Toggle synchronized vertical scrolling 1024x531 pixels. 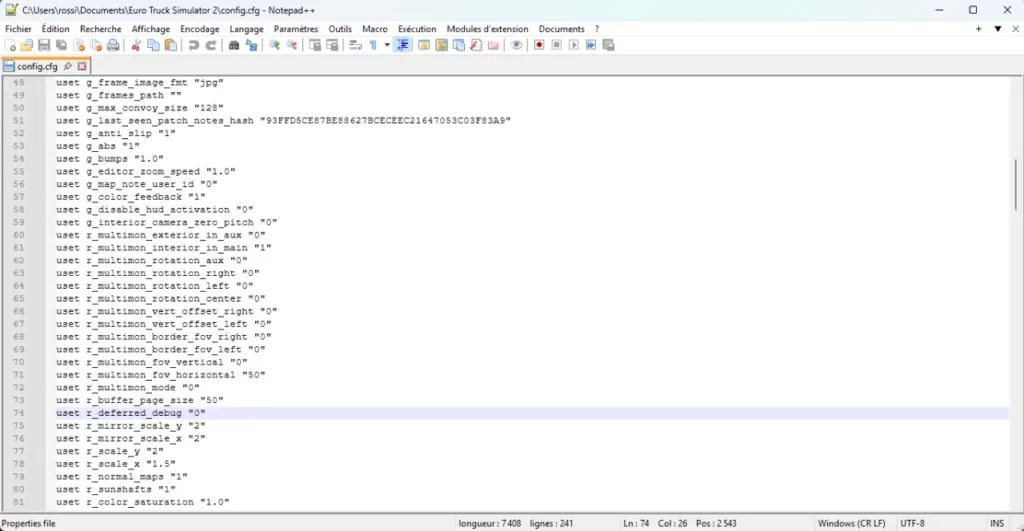[x=315, y=45]
